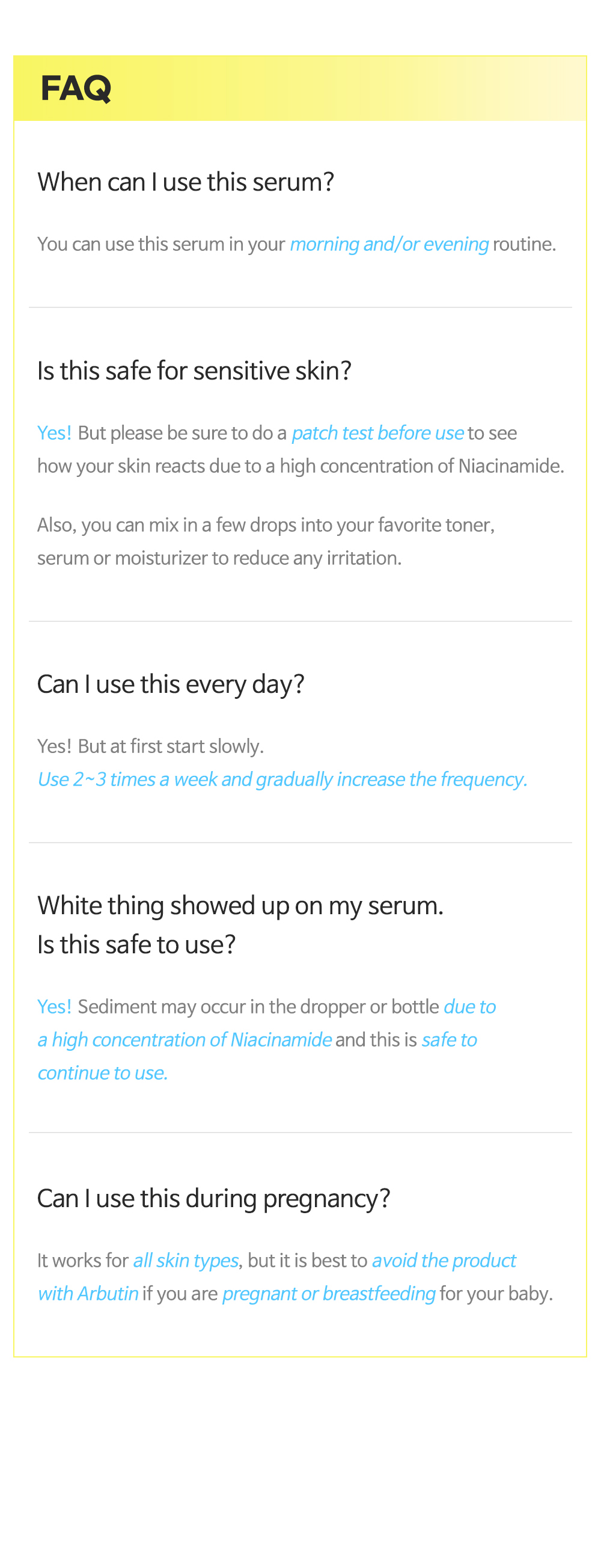Expand 'Is this safe for sensitive skin?' question
The height and width of the screenshot is (1568, 601).
tap(194, 370)
